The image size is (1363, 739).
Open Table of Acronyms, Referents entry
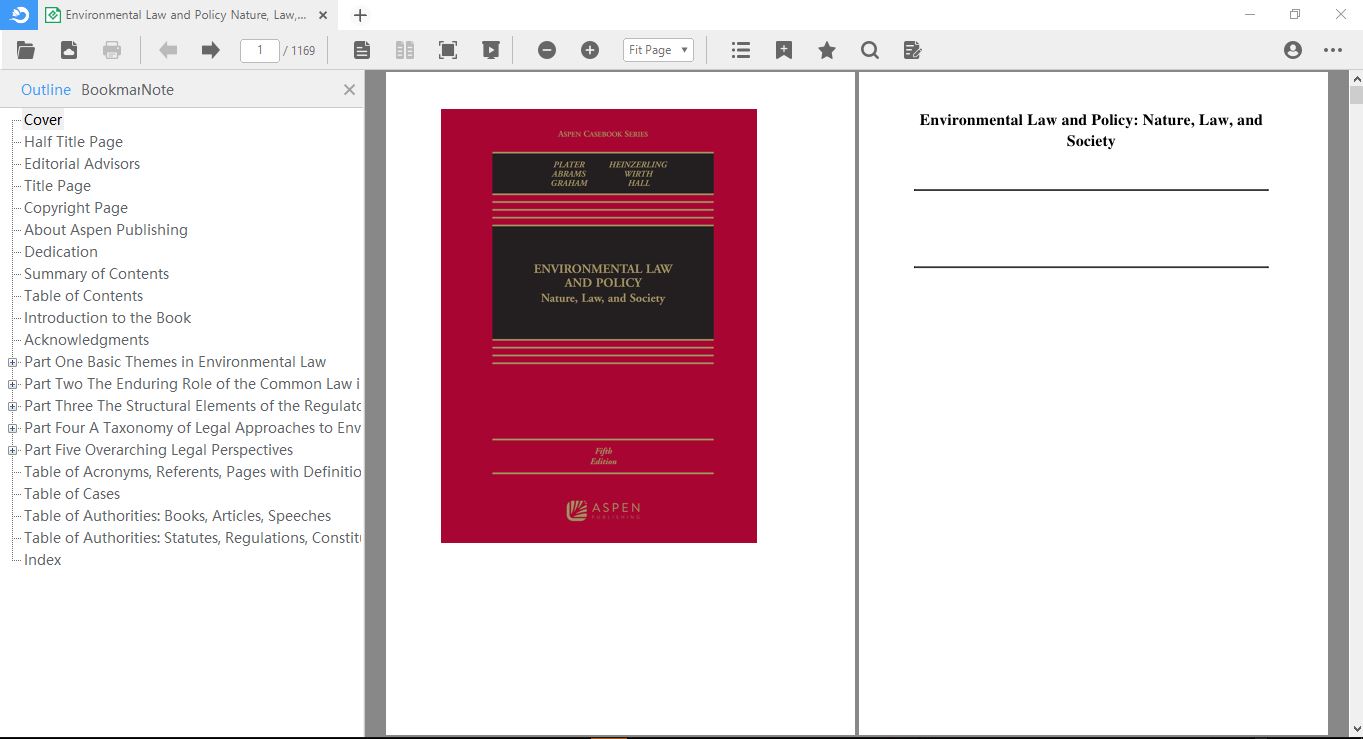192,472
